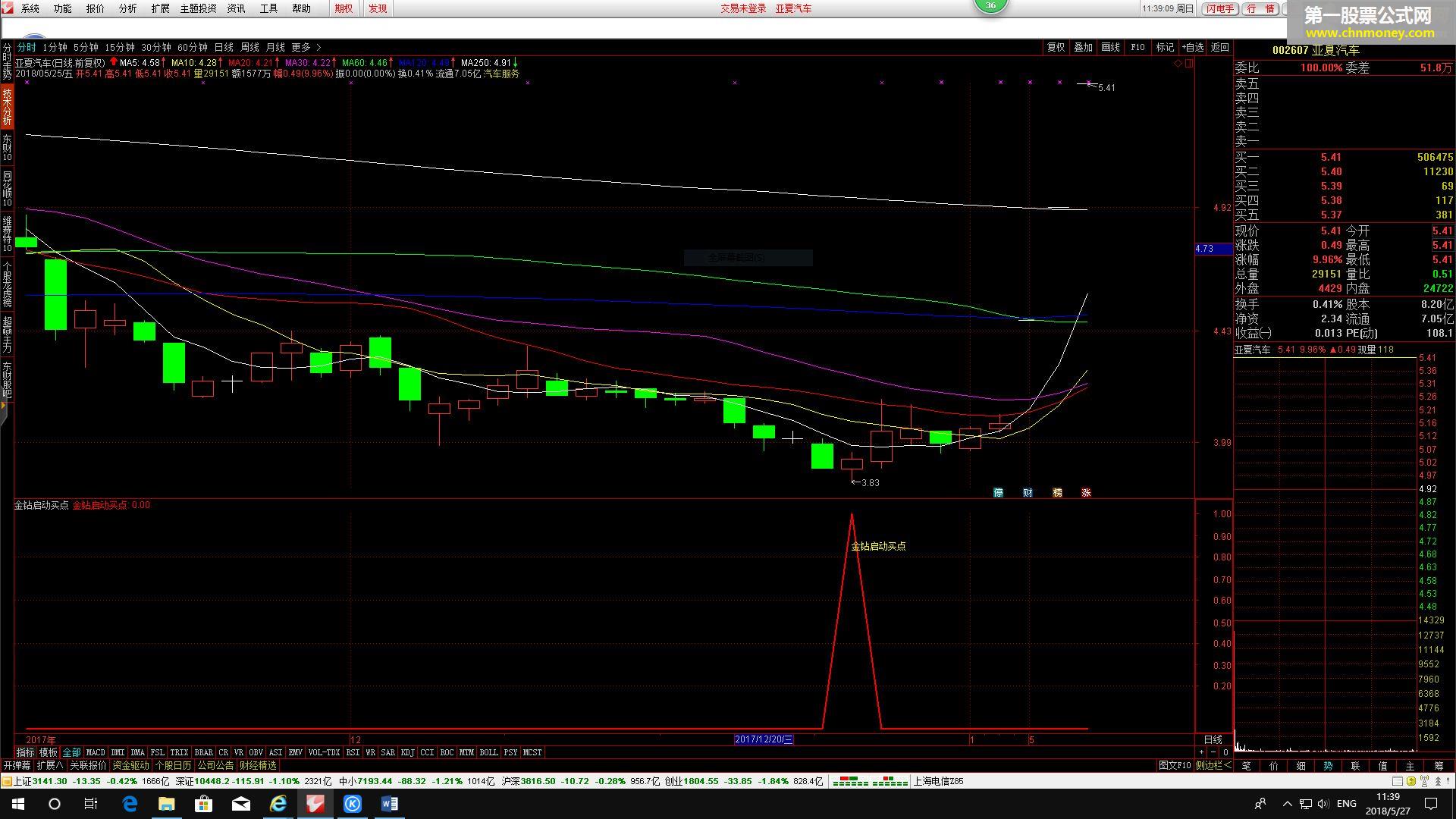The height and width of the screenshot is (819, 1456).
Task: Select the KDJ indicator tab
Action: (x=407, y=752)
